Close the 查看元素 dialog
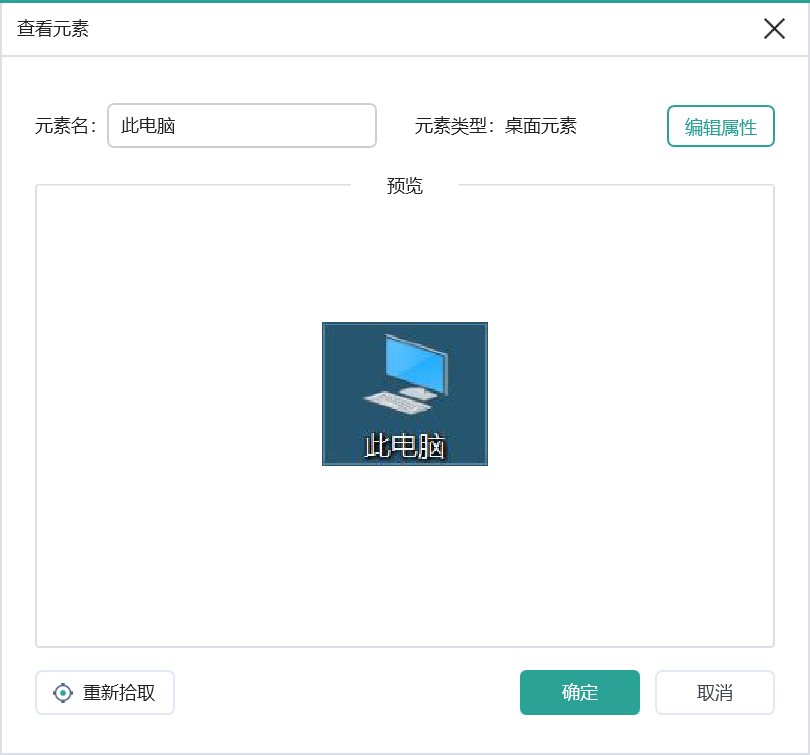 [x=774, y=28]
